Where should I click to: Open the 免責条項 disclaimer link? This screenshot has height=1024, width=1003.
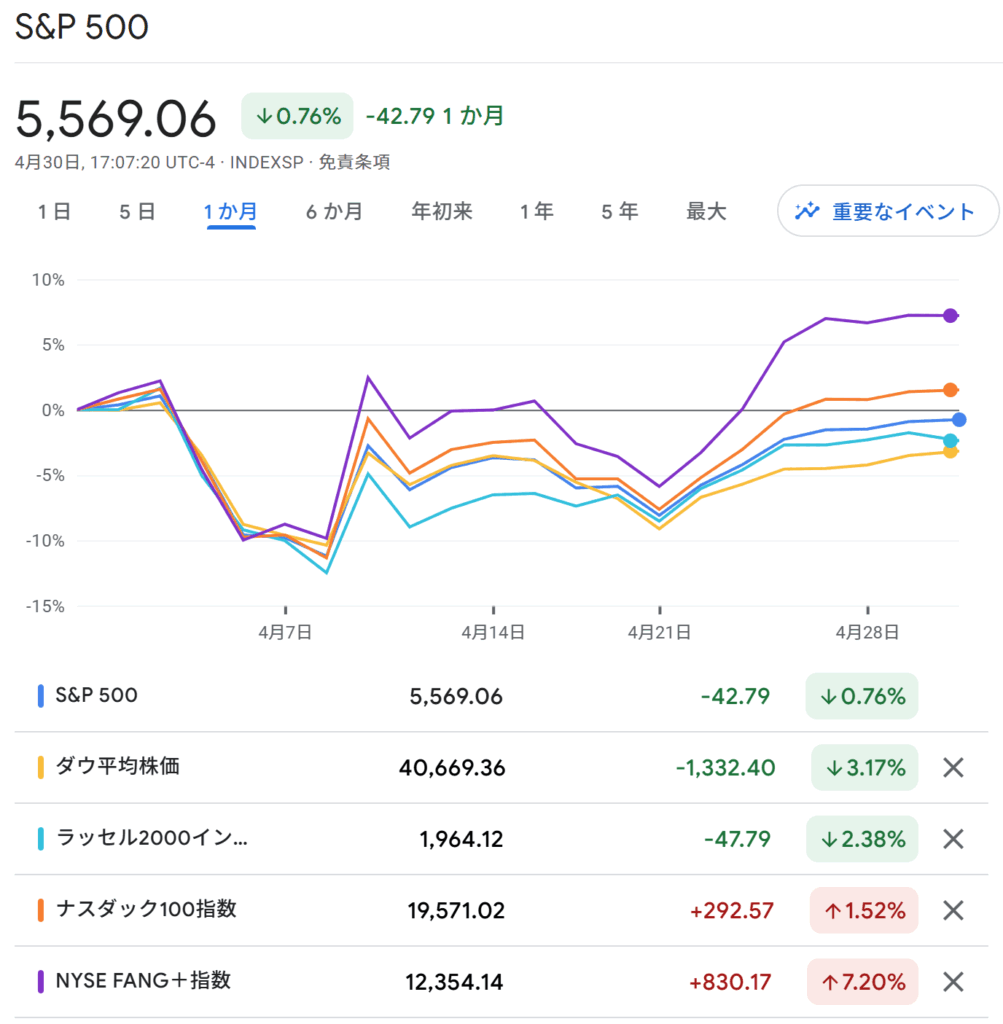point(354,162)
